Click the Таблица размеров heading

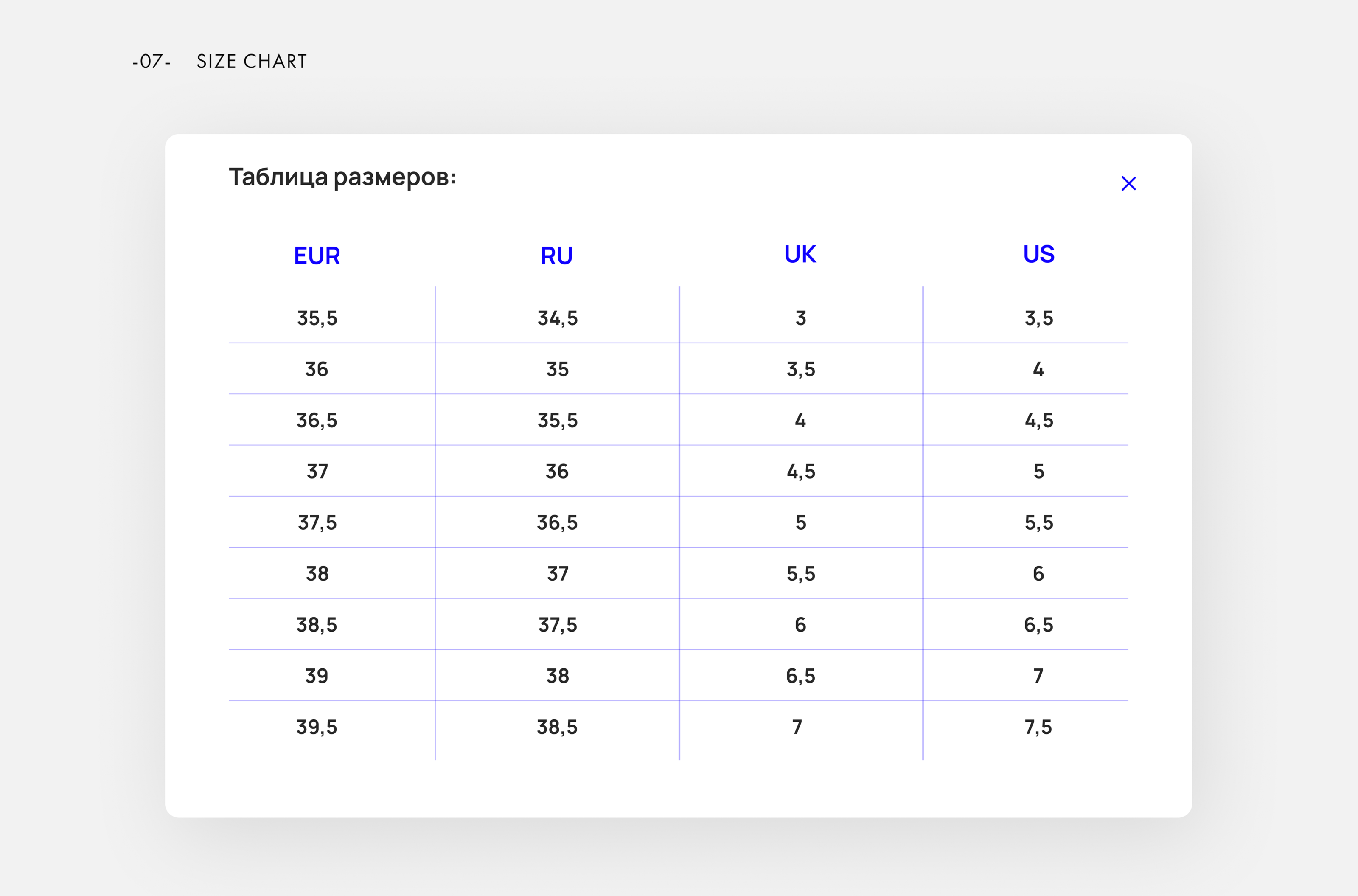click(x=342, y=177)
